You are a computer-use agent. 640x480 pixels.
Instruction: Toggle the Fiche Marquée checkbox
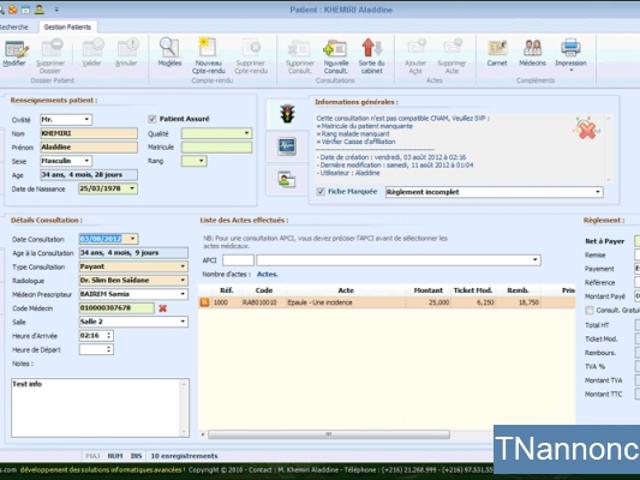click(321, 191)
